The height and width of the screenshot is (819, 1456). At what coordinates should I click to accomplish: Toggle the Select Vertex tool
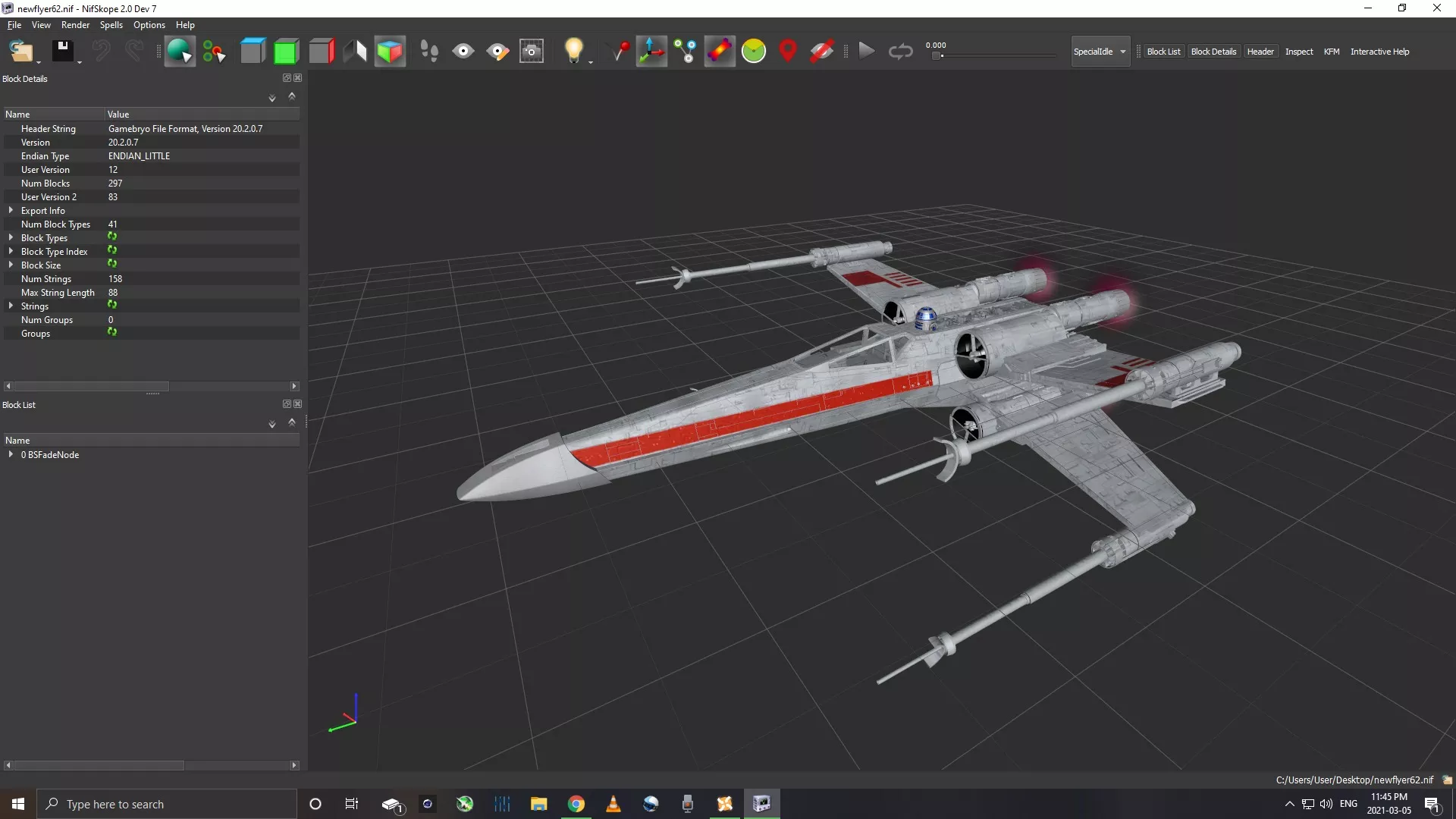tap(215, 52)
